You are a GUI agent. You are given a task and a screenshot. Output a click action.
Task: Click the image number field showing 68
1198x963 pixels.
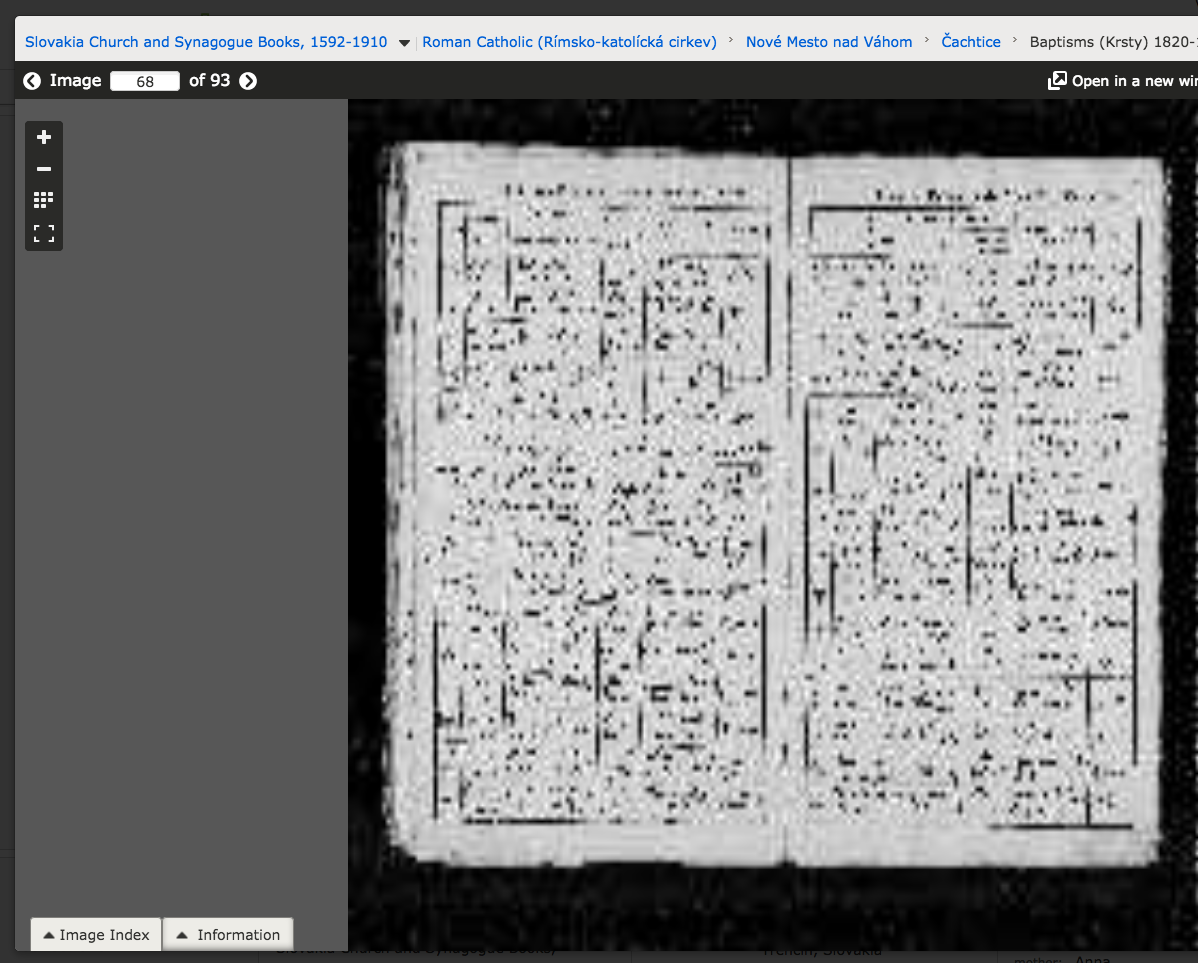click(x=145, y=82)
